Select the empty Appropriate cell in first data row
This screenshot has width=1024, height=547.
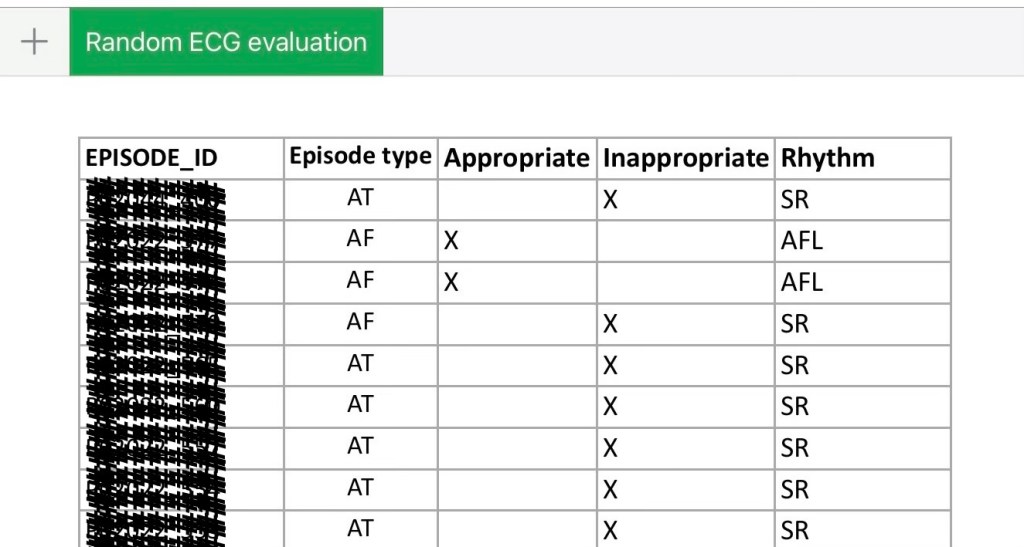coord(516,200)
